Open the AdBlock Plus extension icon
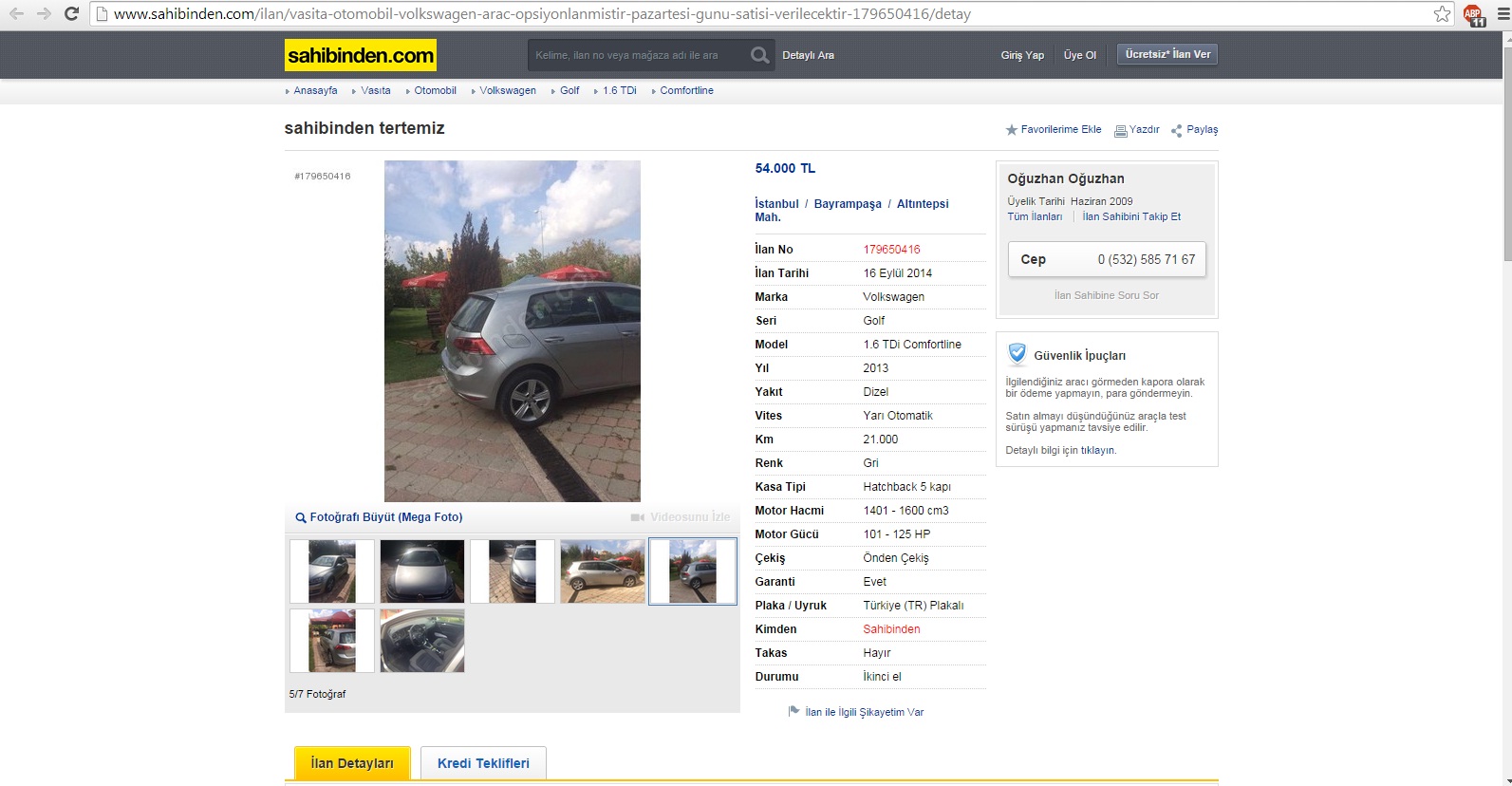The width and height of the screenshot is (1512, 786). 1474,14
